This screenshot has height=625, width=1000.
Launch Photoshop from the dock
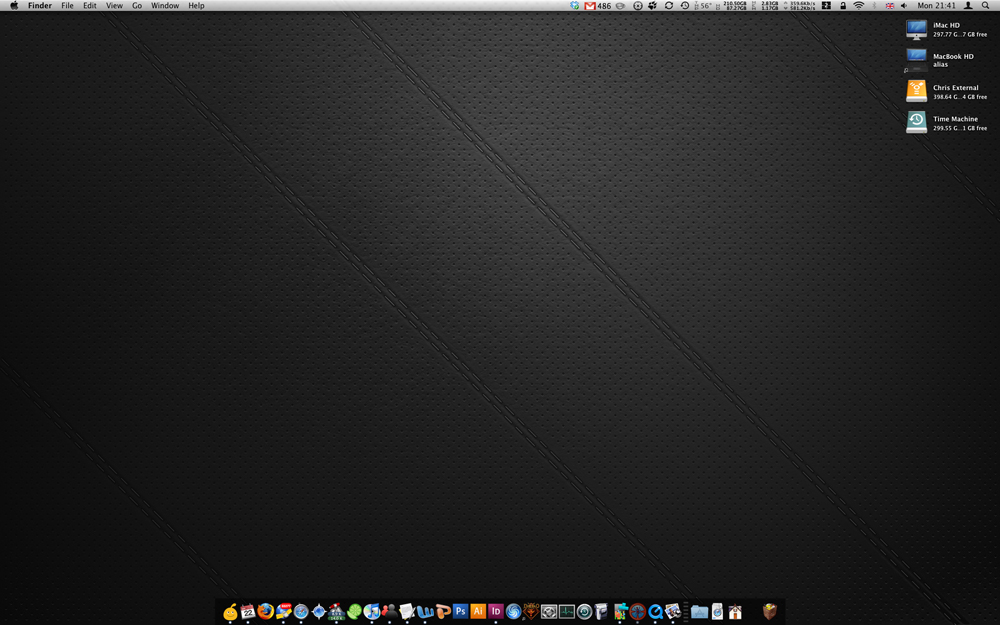pos(460,612)
